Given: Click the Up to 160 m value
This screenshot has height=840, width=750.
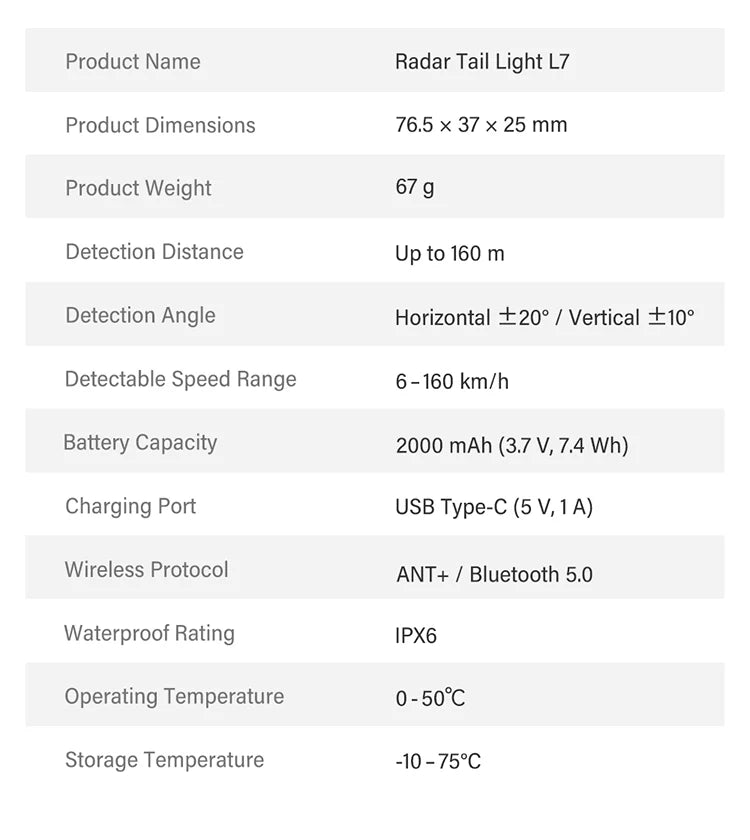Looking at the screenshot, I should 450,254.
